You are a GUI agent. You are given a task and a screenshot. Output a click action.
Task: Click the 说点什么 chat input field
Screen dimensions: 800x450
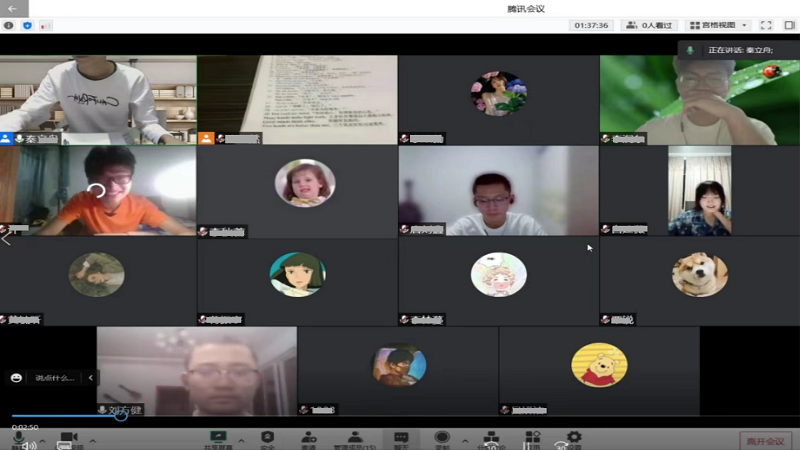(55, 378)
